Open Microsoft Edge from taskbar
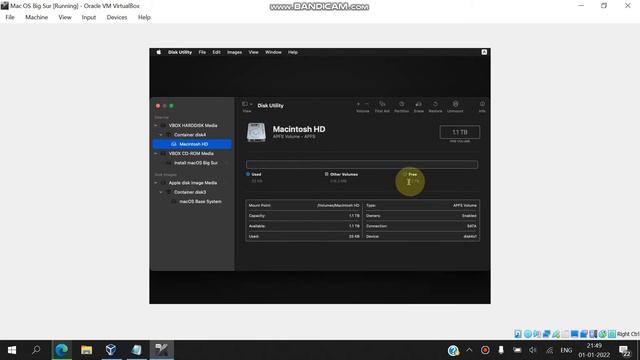This screenshot has width=640, height=360. 62,350
